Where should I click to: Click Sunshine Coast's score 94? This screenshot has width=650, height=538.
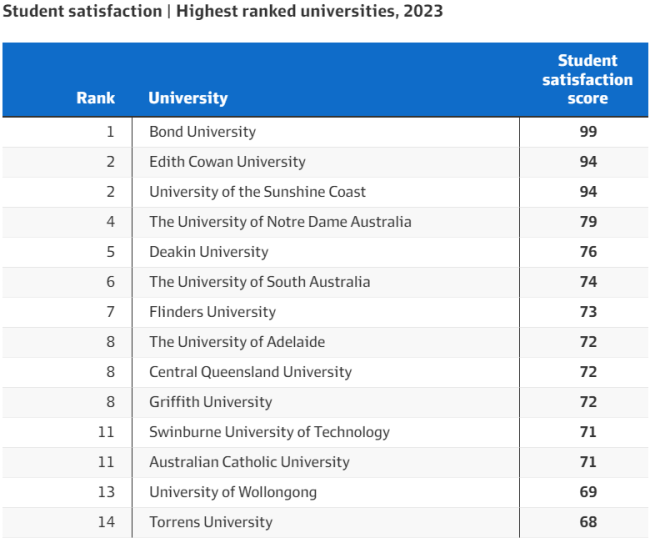tap(588, 192)
